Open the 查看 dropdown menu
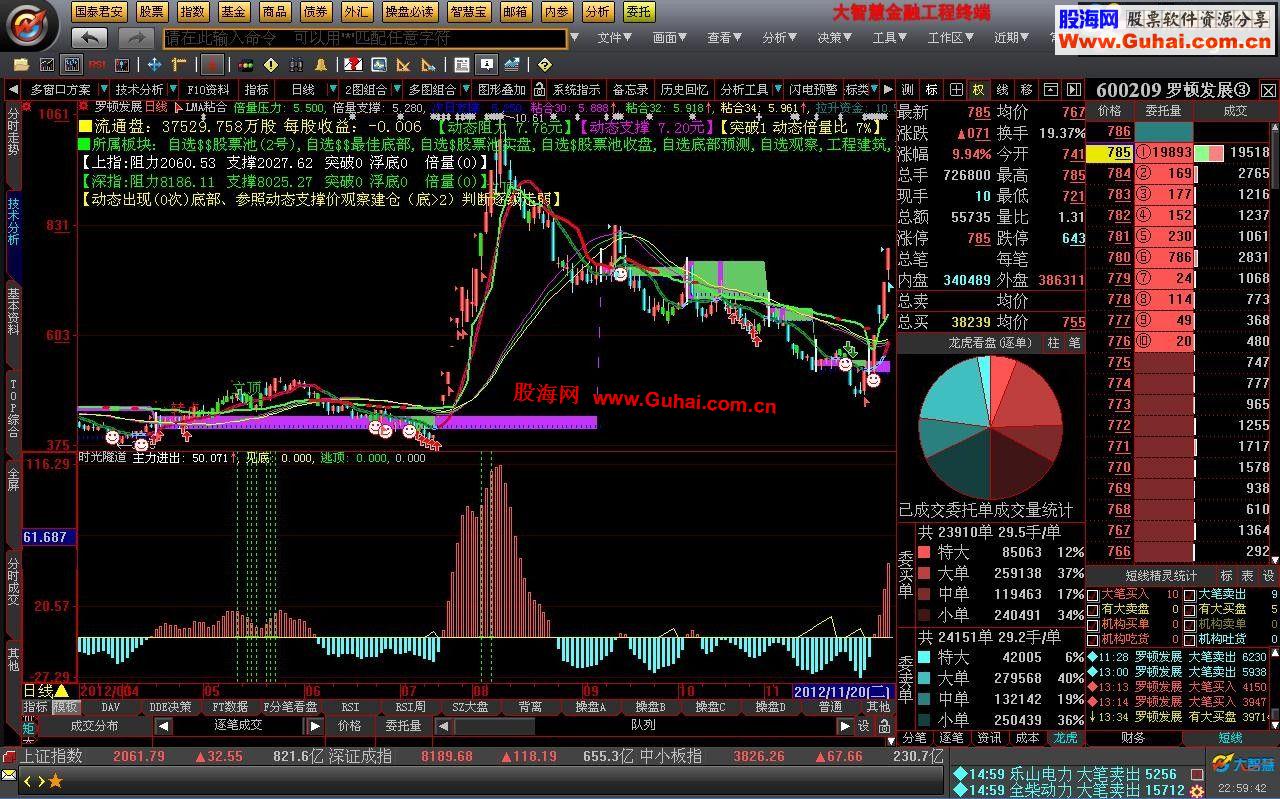This screenshot has width=1280, height=799. (725, 38)
